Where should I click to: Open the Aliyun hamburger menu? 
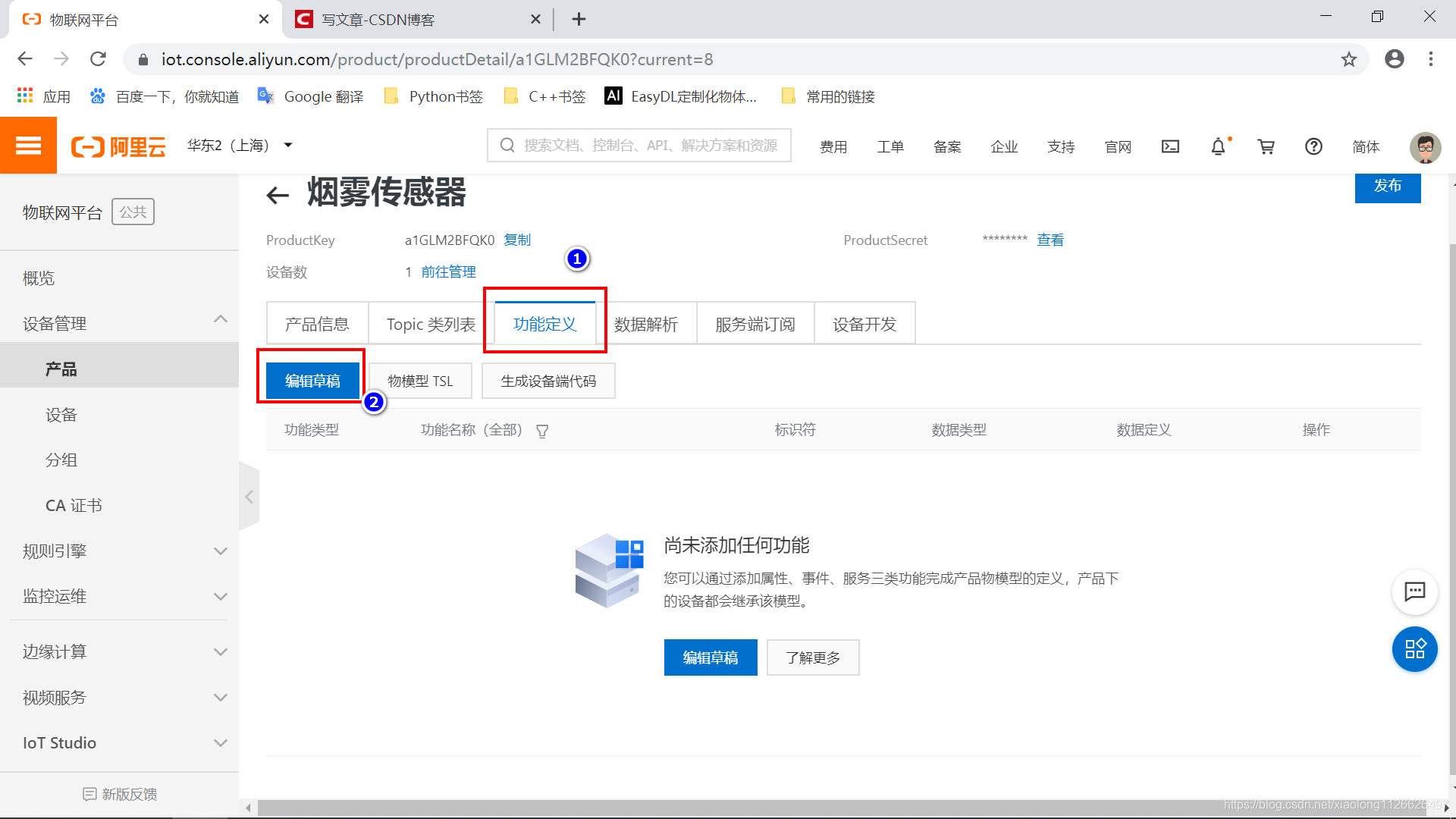pos(28,146)
